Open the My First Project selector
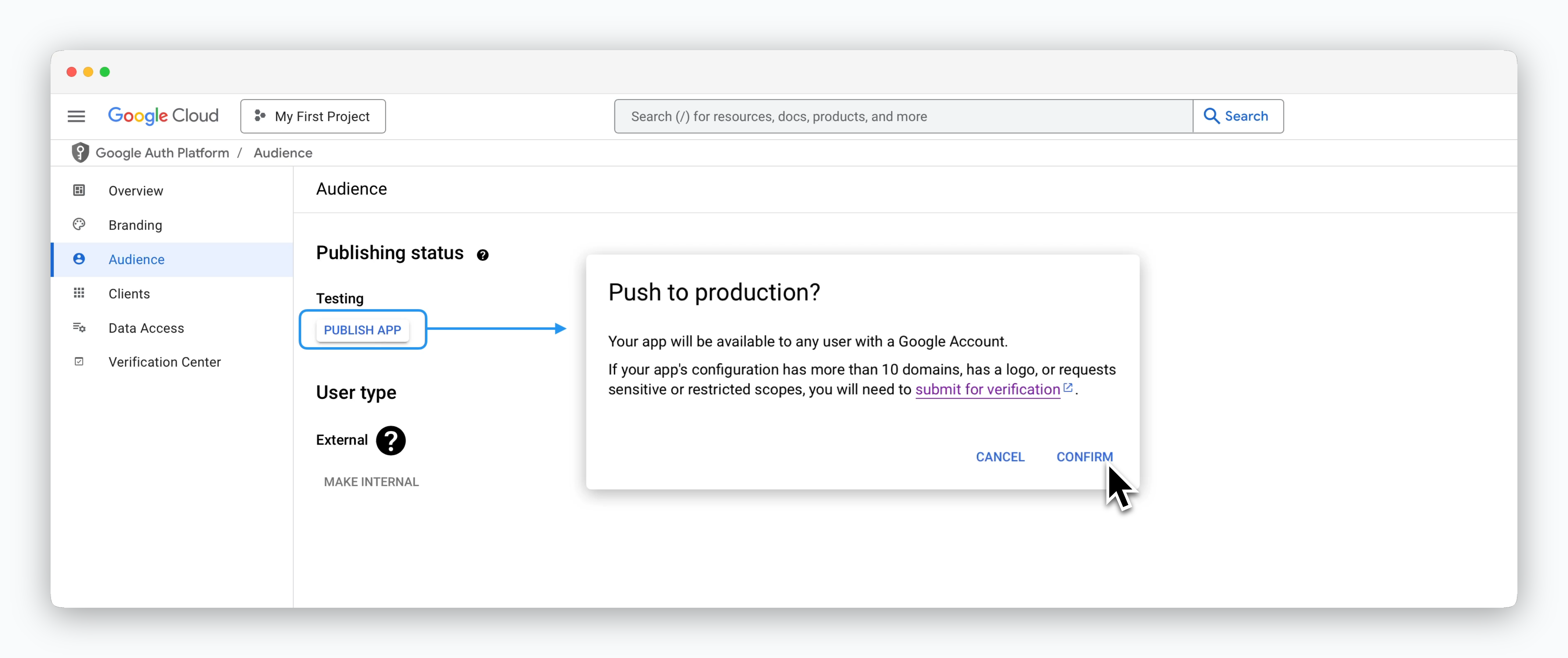 313,116
